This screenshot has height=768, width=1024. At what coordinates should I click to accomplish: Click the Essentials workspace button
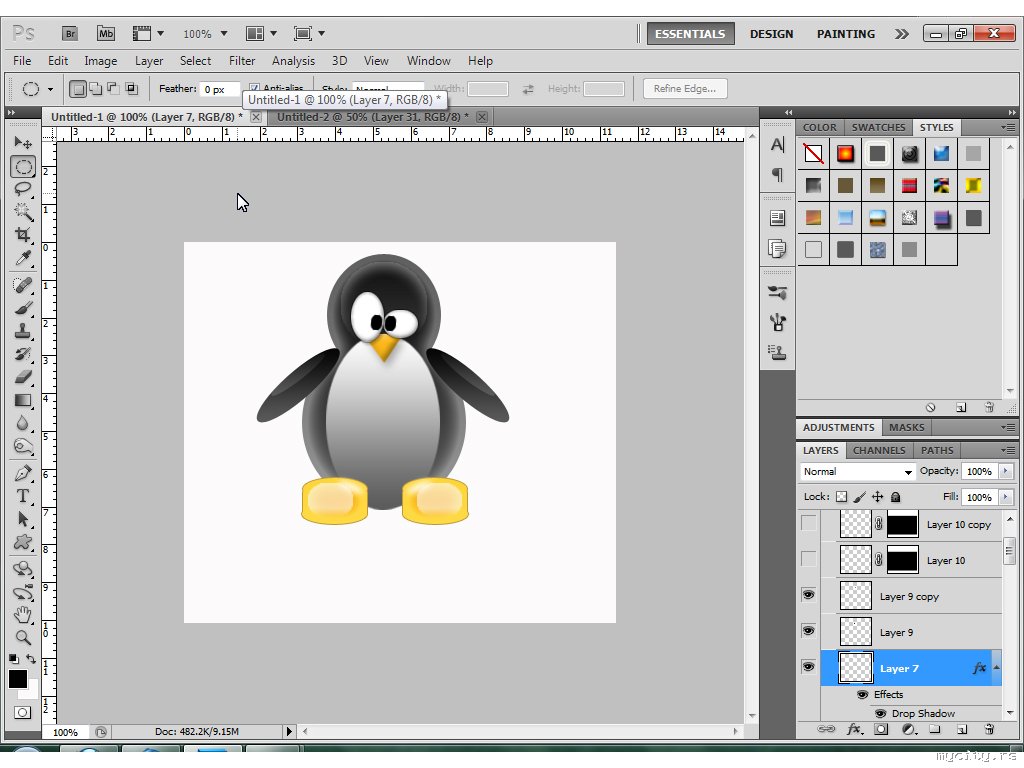pos(690,33)
